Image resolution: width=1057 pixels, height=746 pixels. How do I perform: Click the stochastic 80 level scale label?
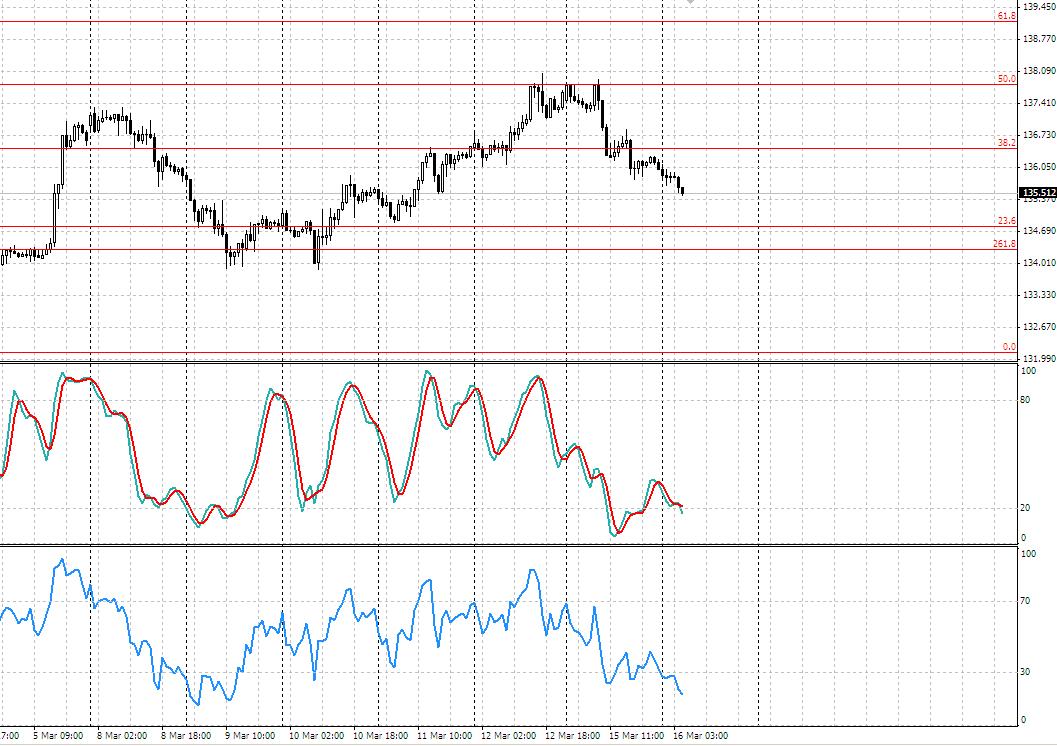coord(1024,400)
